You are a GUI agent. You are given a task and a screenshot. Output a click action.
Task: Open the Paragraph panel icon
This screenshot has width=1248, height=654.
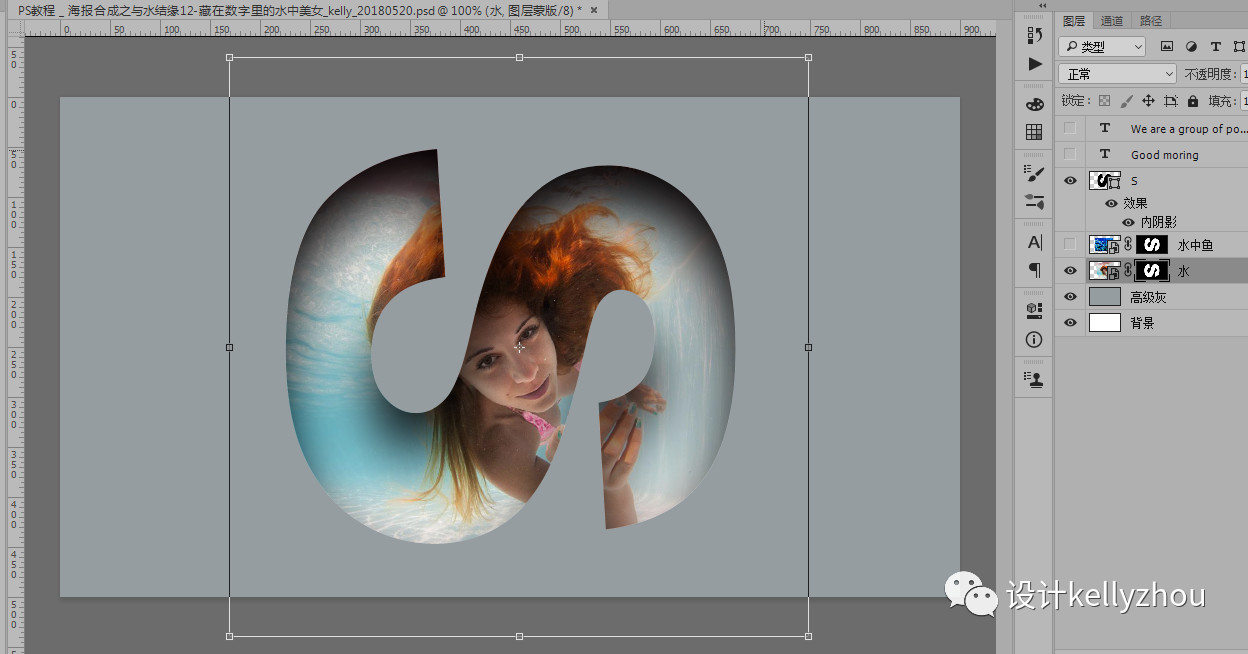1034,270
